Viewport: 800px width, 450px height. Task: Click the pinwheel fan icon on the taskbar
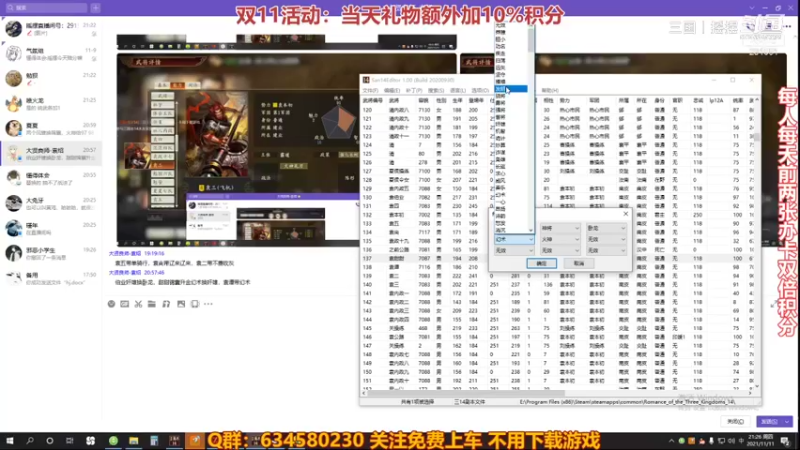click(x=90, y=440)
